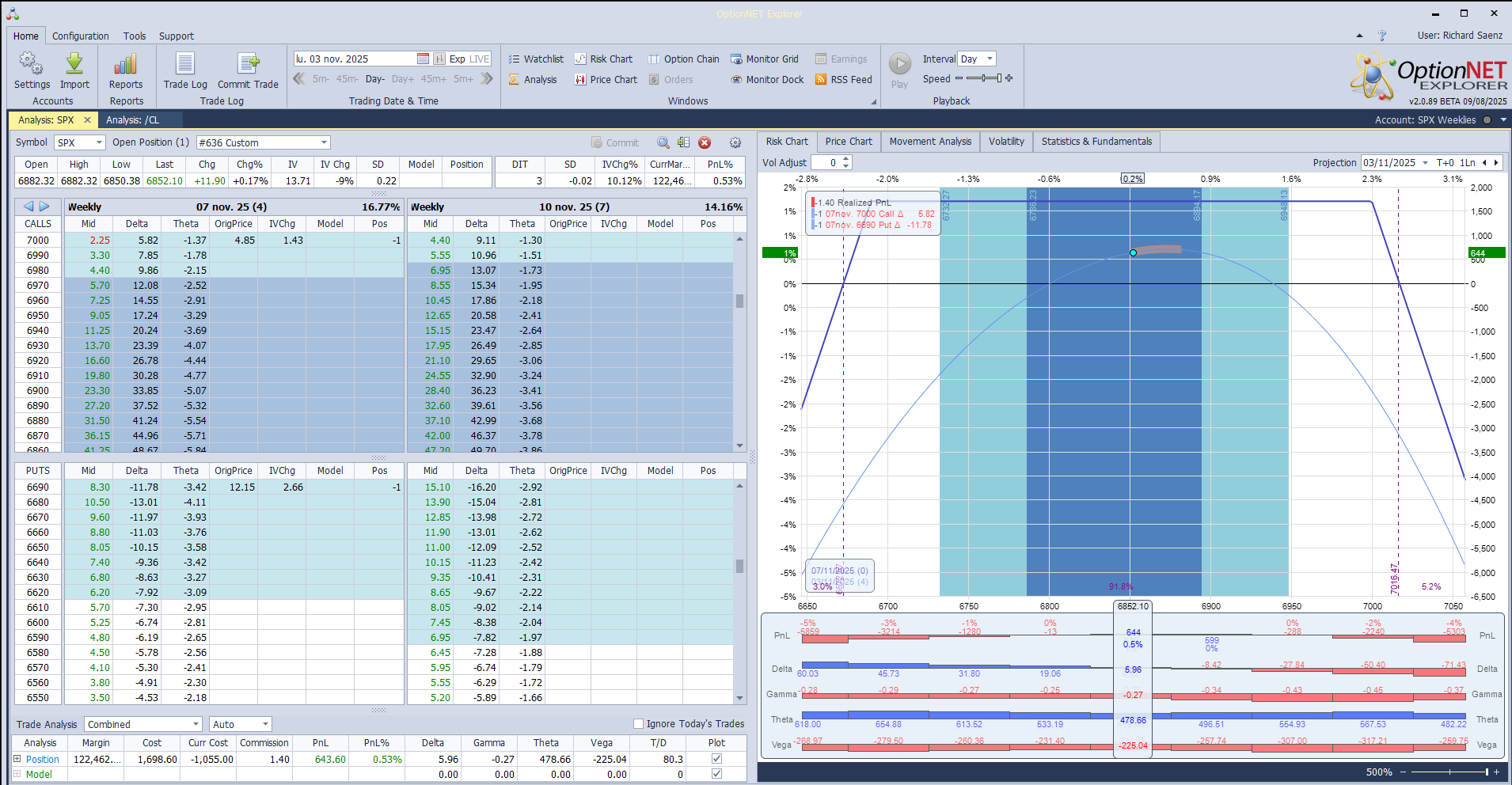Enable Ignore Today's Trades checkbox
1512x785 pixels.
point(638,724)
